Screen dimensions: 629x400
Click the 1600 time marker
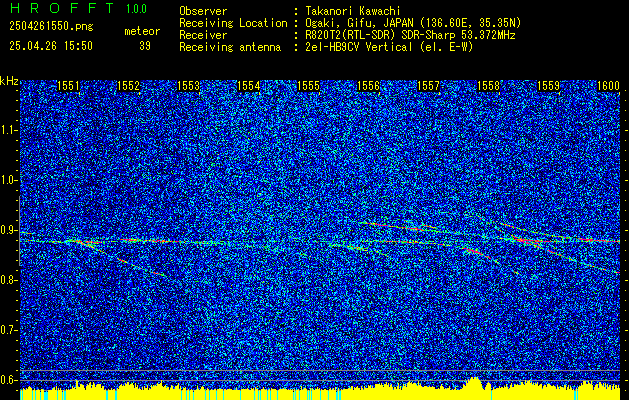608,86
